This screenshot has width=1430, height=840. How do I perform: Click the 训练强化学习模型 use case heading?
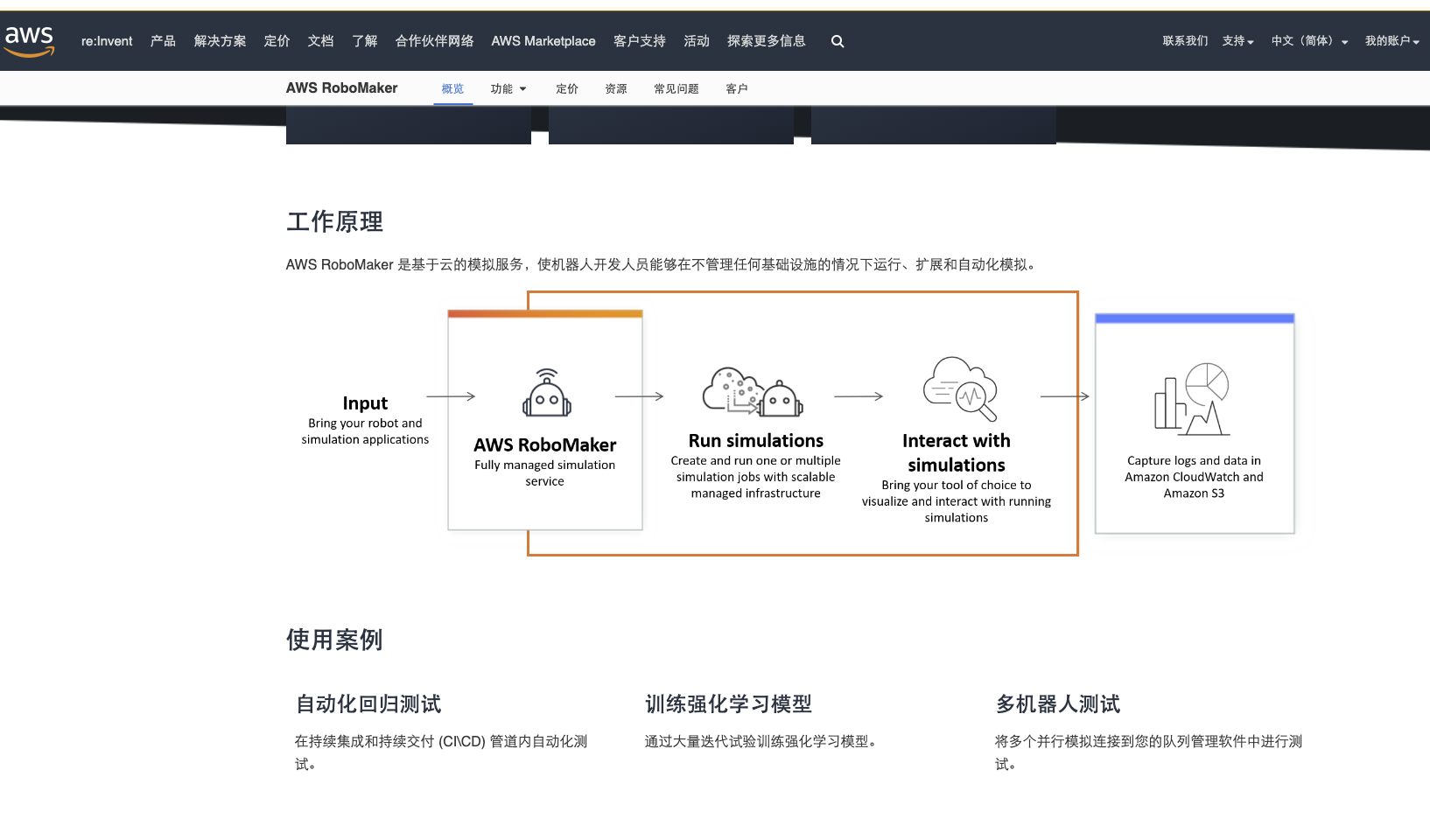[x=728, y=703]
